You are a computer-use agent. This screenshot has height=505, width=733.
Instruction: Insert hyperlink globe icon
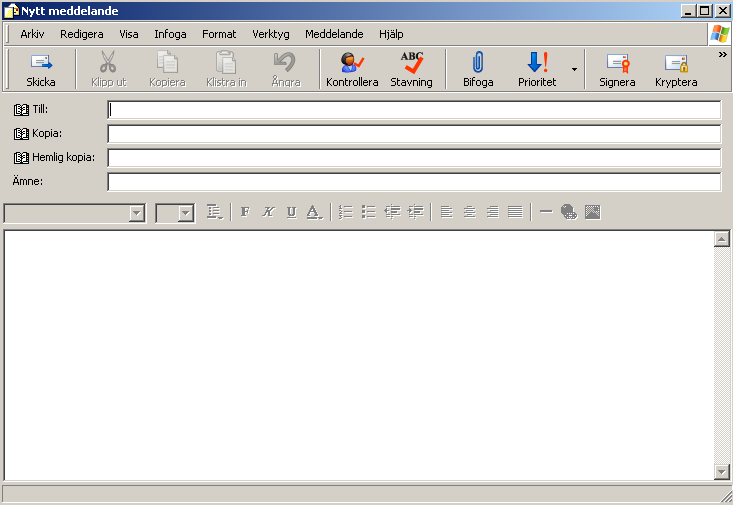tap(569, 212)
